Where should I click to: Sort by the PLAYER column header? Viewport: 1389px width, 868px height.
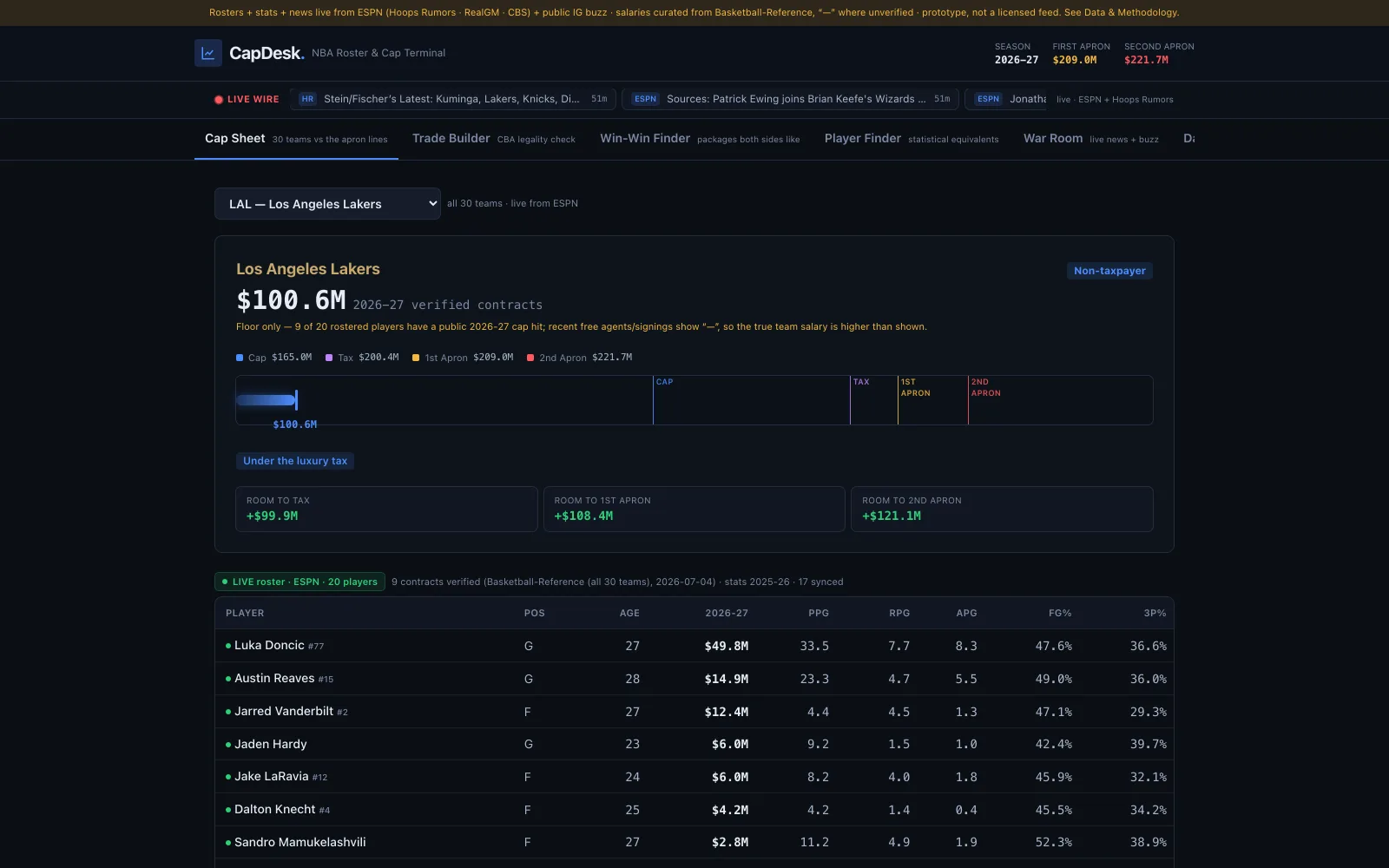click(245, 613)
